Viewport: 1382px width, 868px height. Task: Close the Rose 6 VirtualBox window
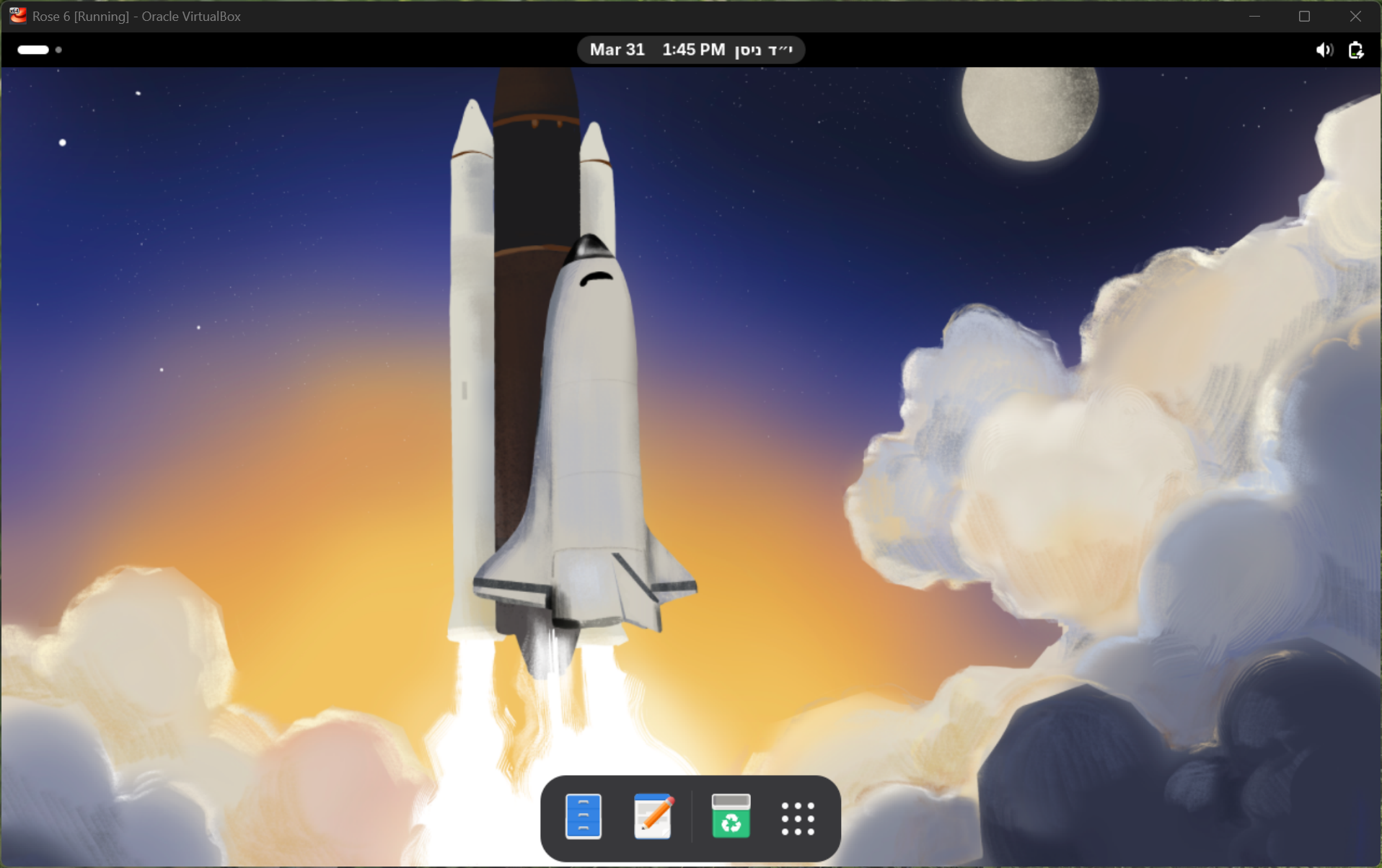[x=1355, y=16]
